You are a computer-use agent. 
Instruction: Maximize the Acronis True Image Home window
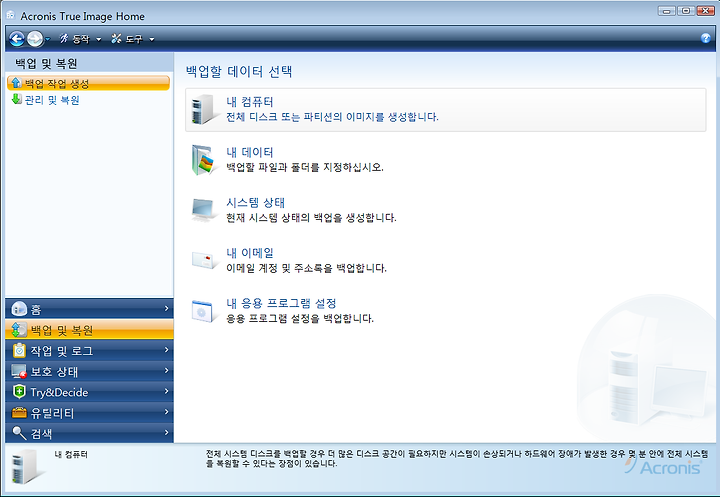[x=686, y=11]
